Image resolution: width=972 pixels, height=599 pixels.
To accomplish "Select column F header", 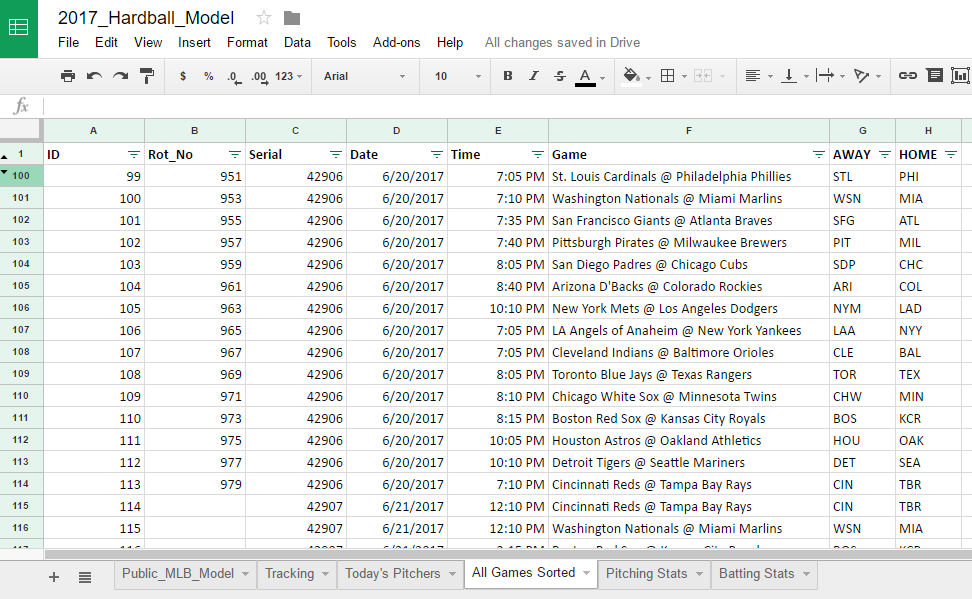I will pos(689,131).
